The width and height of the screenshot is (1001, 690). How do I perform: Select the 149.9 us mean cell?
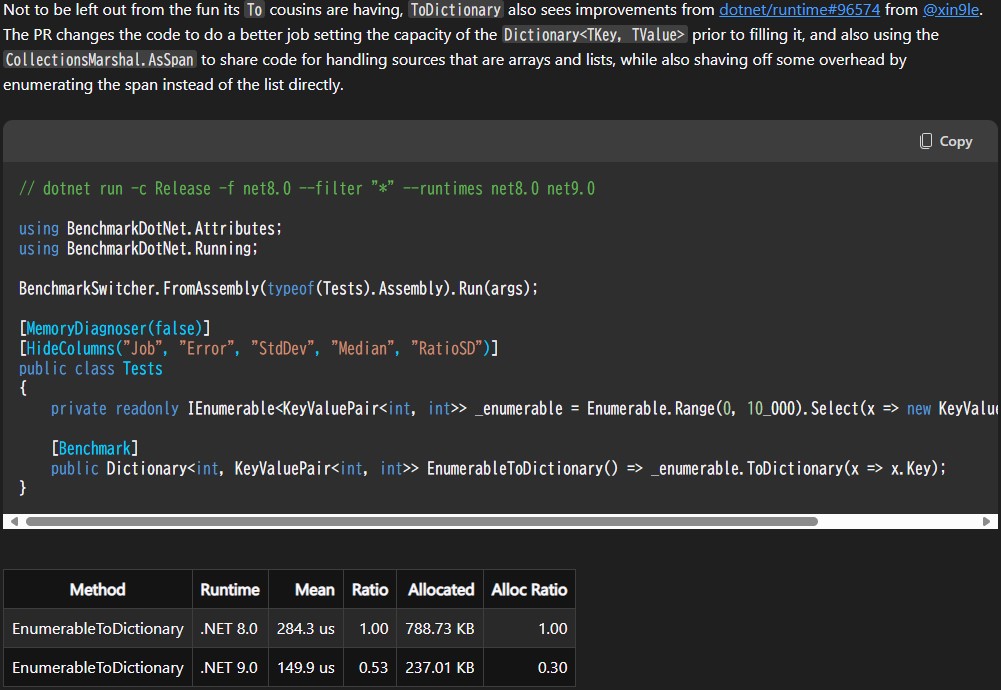pyautogui.click(x=306, y=667)
